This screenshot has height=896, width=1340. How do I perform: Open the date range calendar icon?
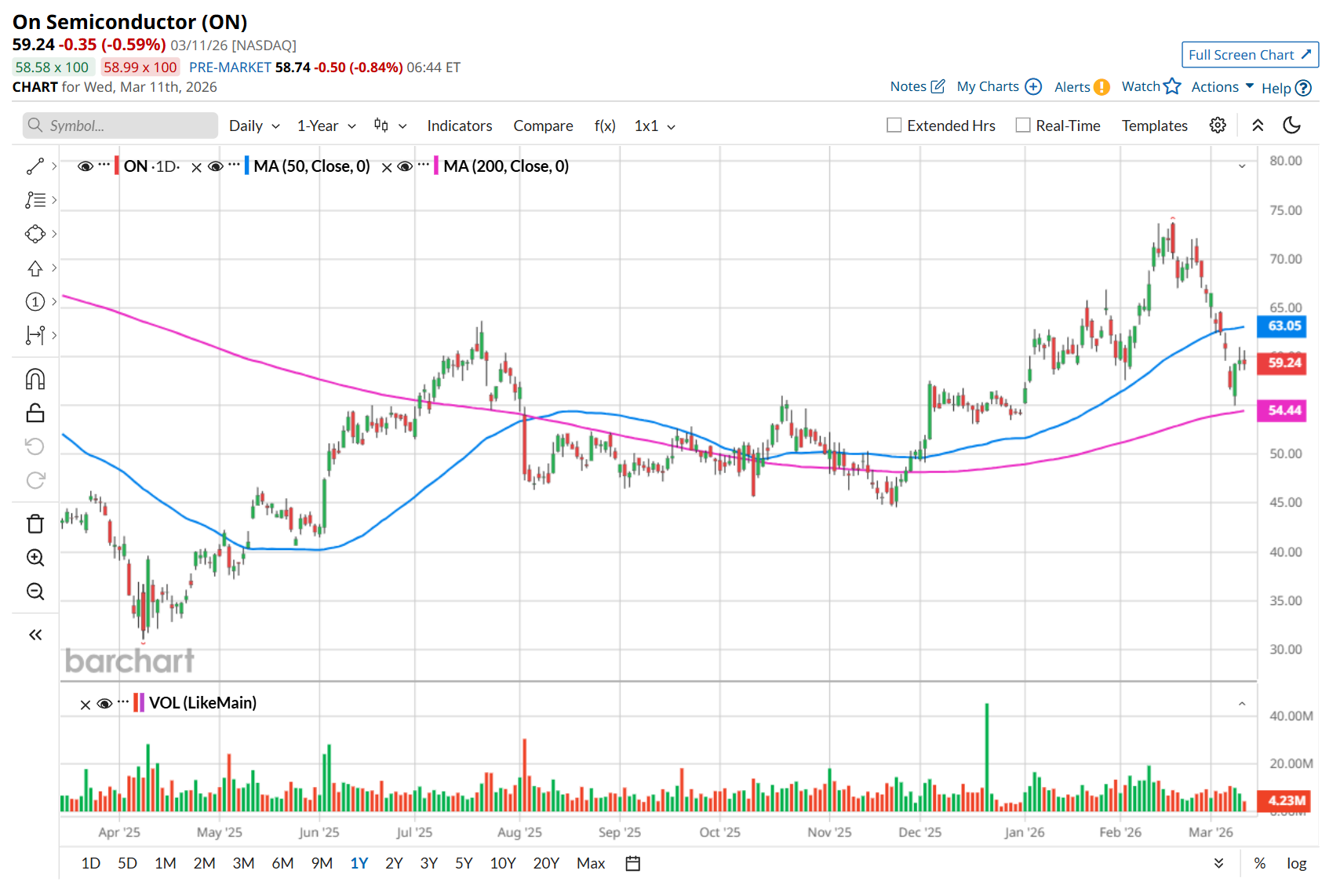click(x=633, y=864)
